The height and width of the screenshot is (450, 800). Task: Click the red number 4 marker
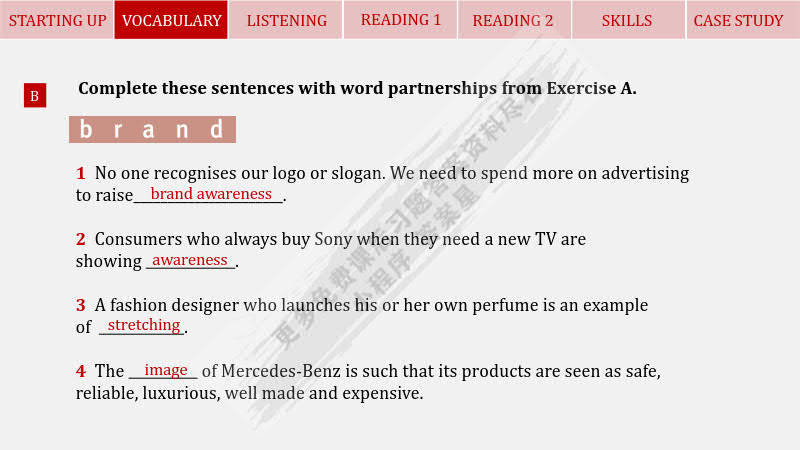click(x=81, y=371)
